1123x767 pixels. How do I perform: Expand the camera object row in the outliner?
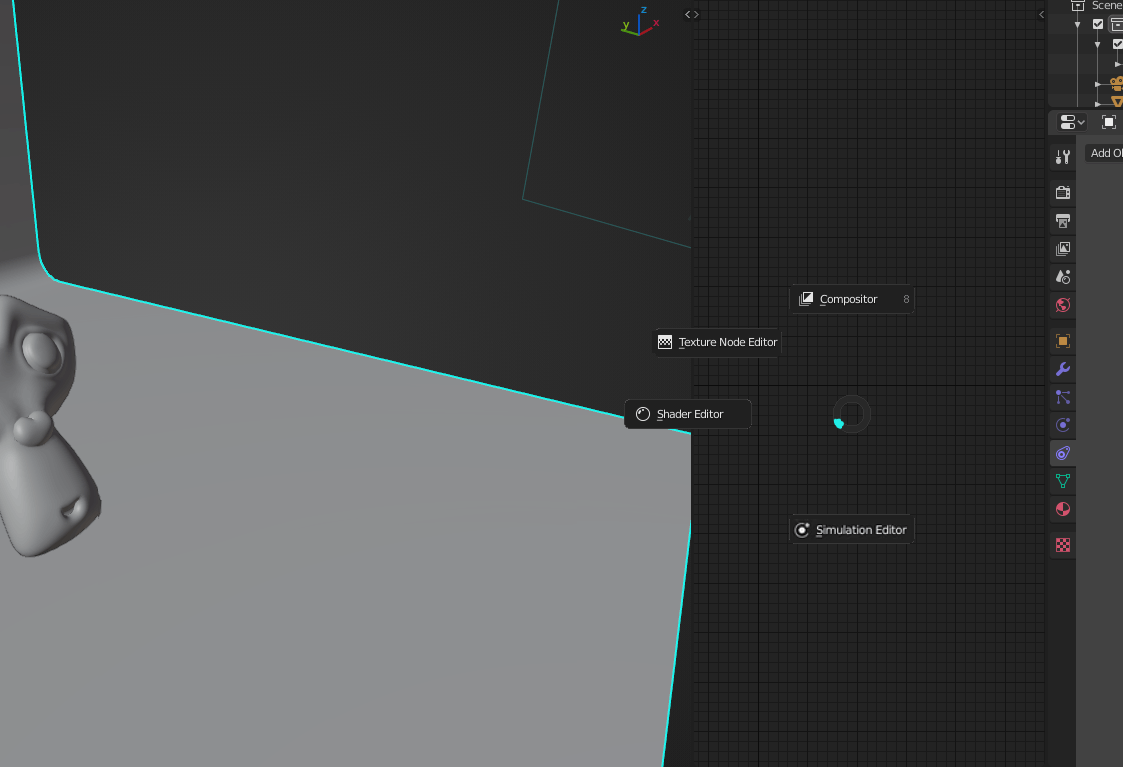tap(1098, 84)
